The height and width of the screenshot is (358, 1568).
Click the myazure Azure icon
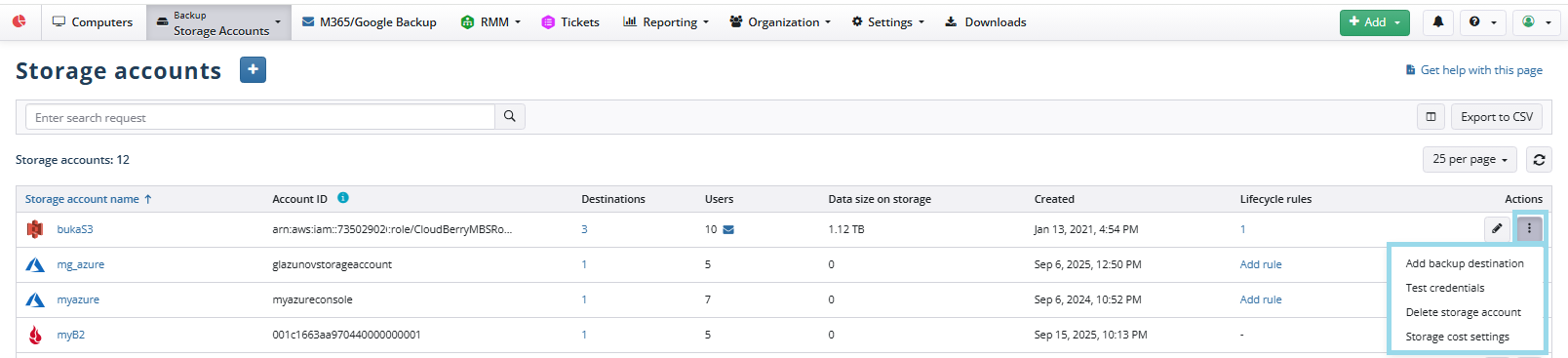35,299
